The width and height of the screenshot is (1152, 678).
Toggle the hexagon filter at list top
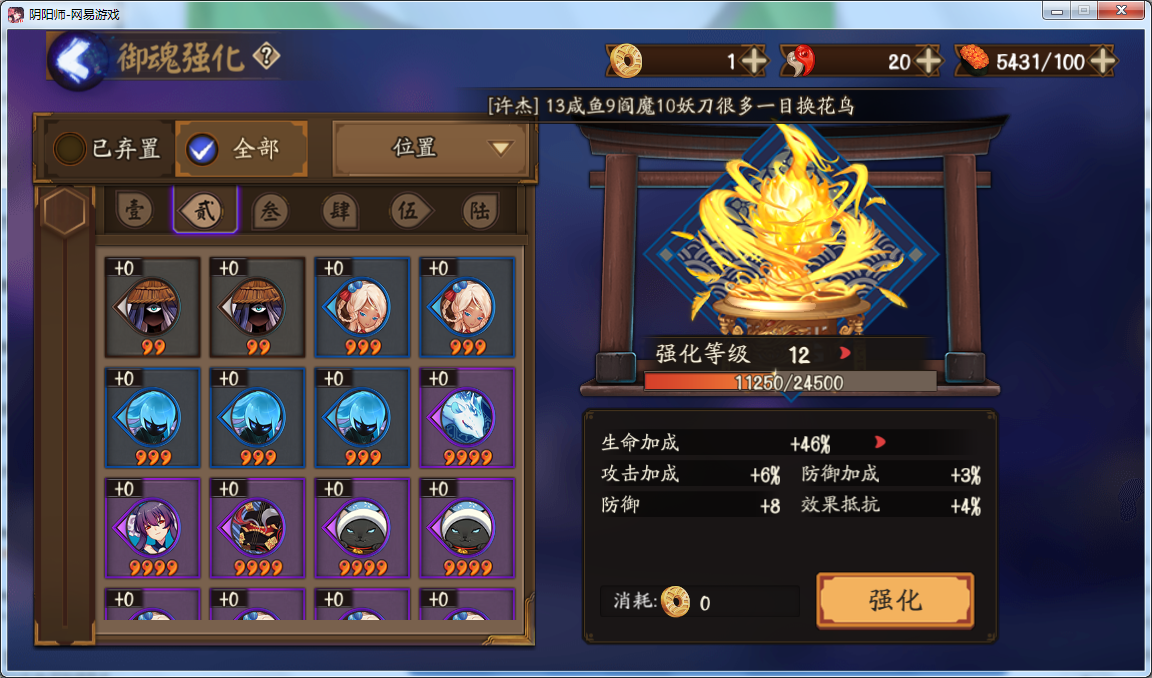(x=65, y=212)
